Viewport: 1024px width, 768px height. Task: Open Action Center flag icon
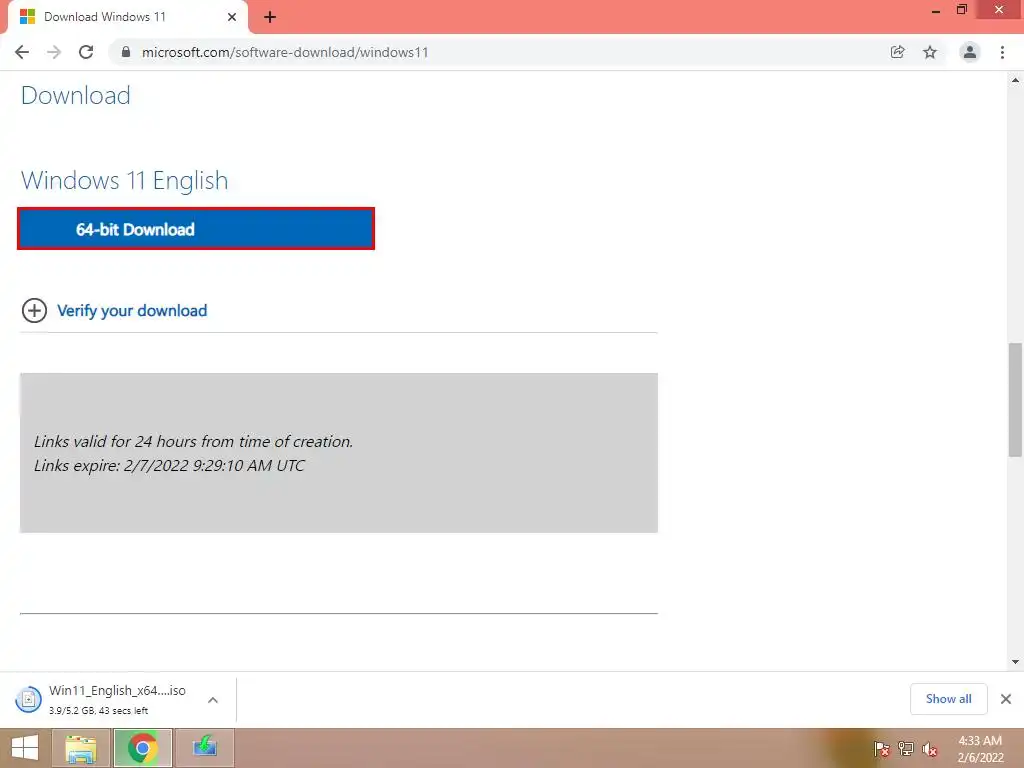pos(881,748)
